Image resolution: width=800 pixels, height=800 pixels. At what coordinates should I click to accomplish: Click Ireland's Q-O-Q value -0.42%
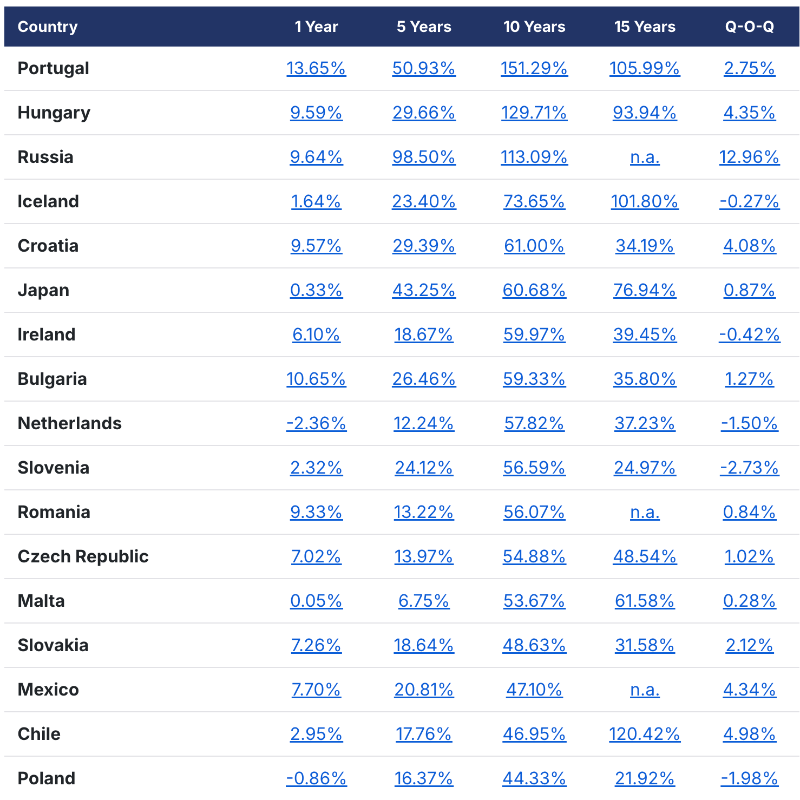(749, 334)
